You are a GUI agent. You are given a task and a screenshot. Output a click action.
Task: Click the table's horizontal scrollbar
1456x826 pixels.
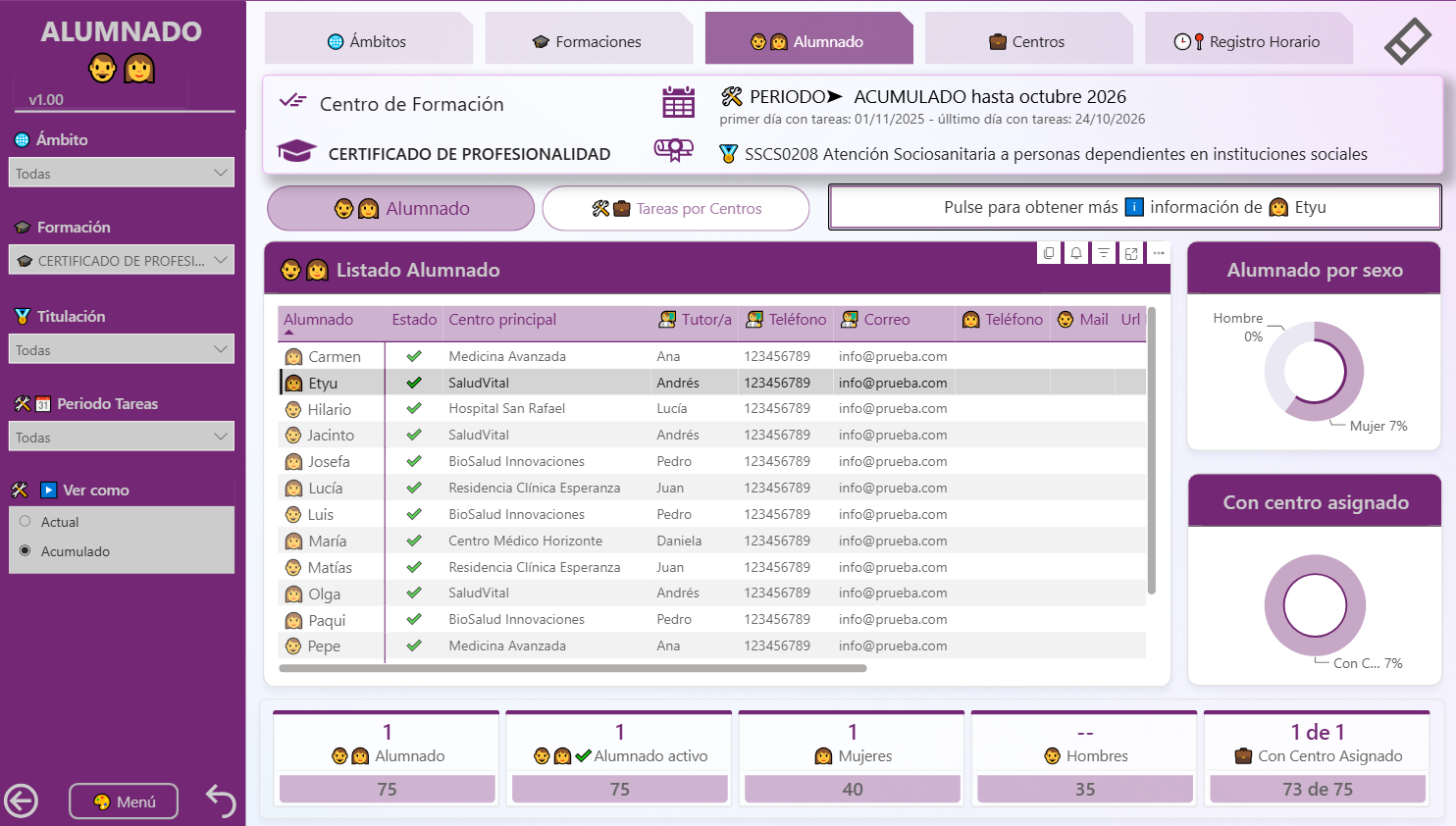(x=573, y=668)
